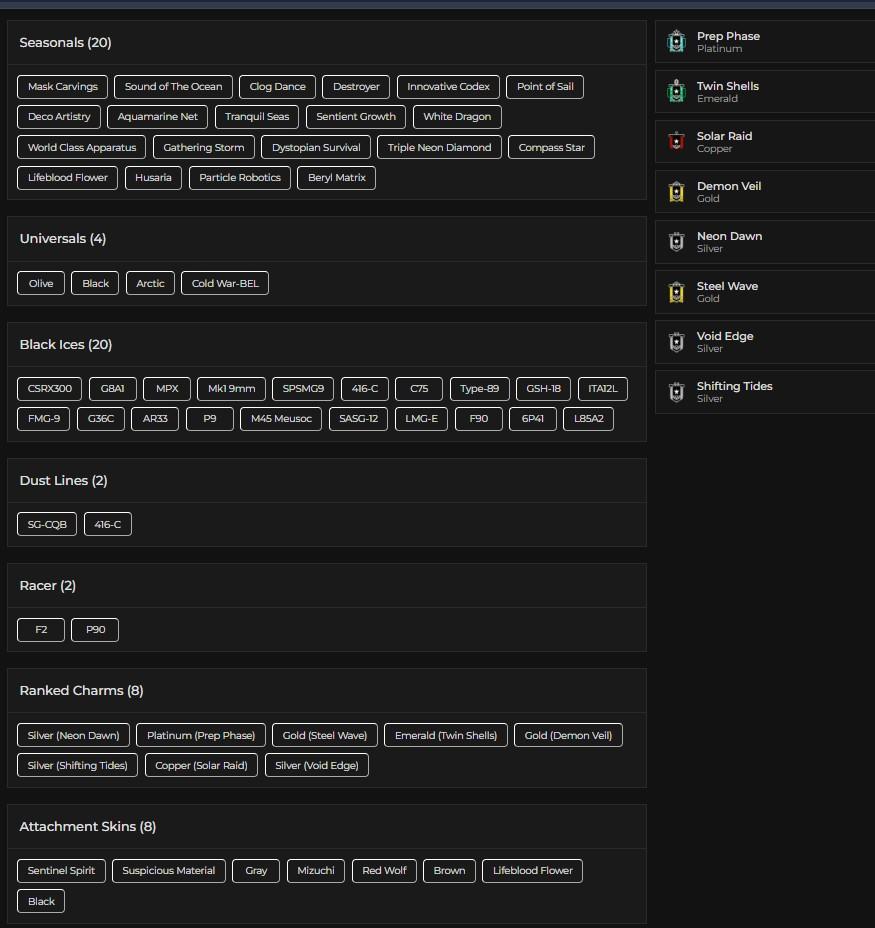Select the Mask Carvings seasonal skin tag

[x=63, y=87]
